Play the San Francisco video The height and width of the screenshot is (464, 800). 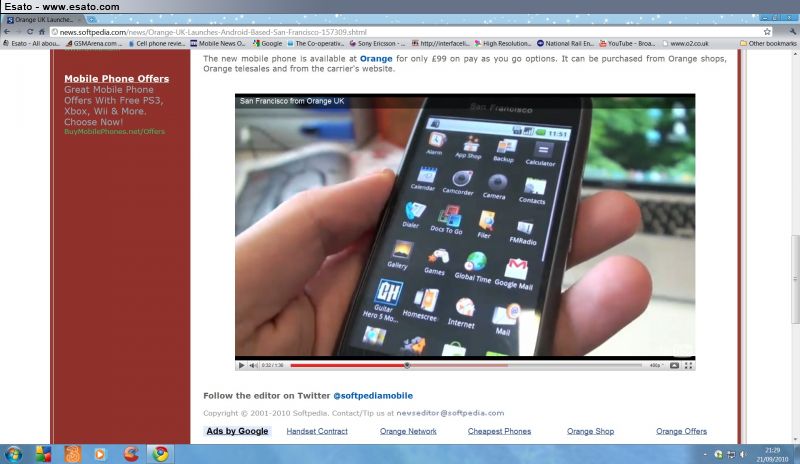241,365
